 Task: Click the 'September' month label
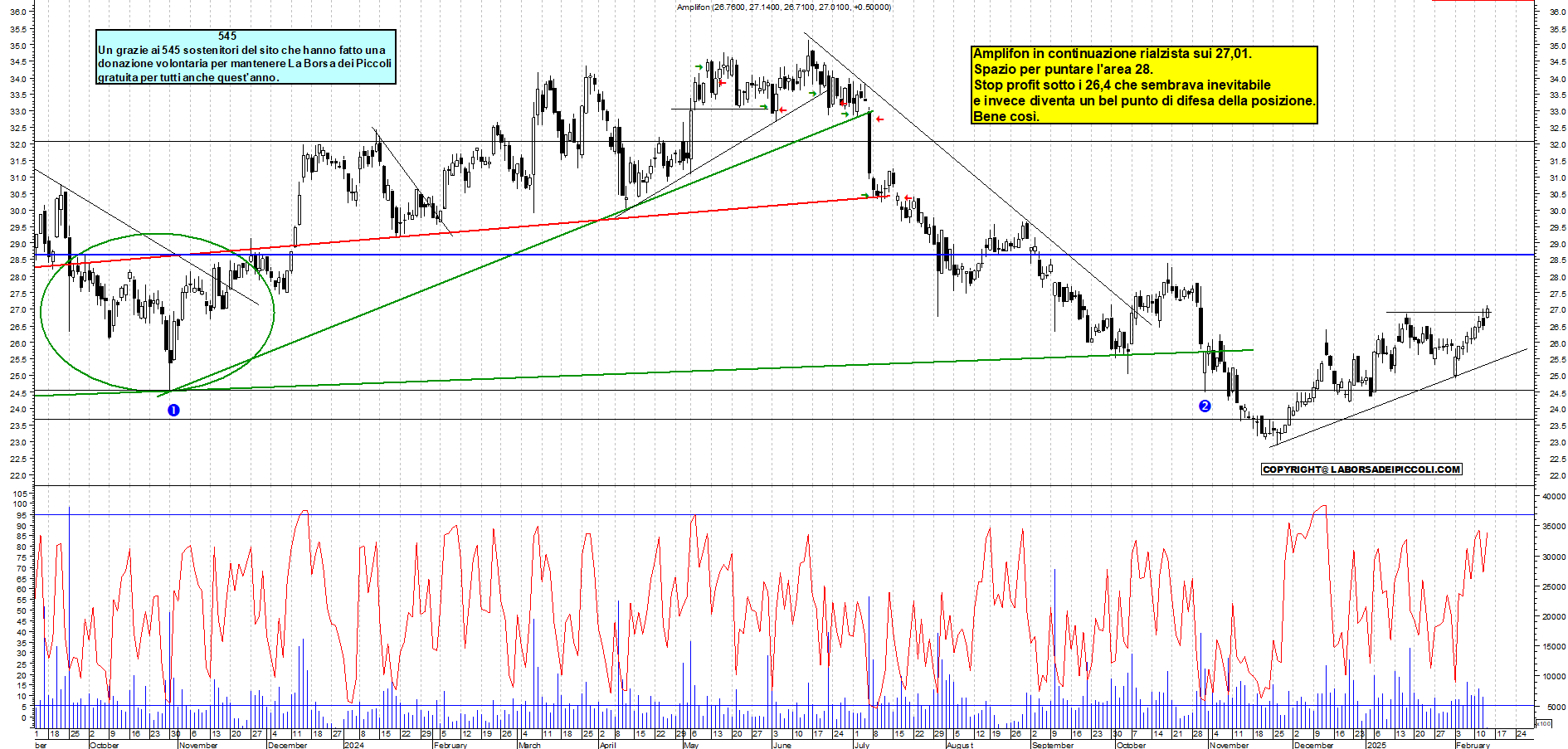pos(1052,745)
